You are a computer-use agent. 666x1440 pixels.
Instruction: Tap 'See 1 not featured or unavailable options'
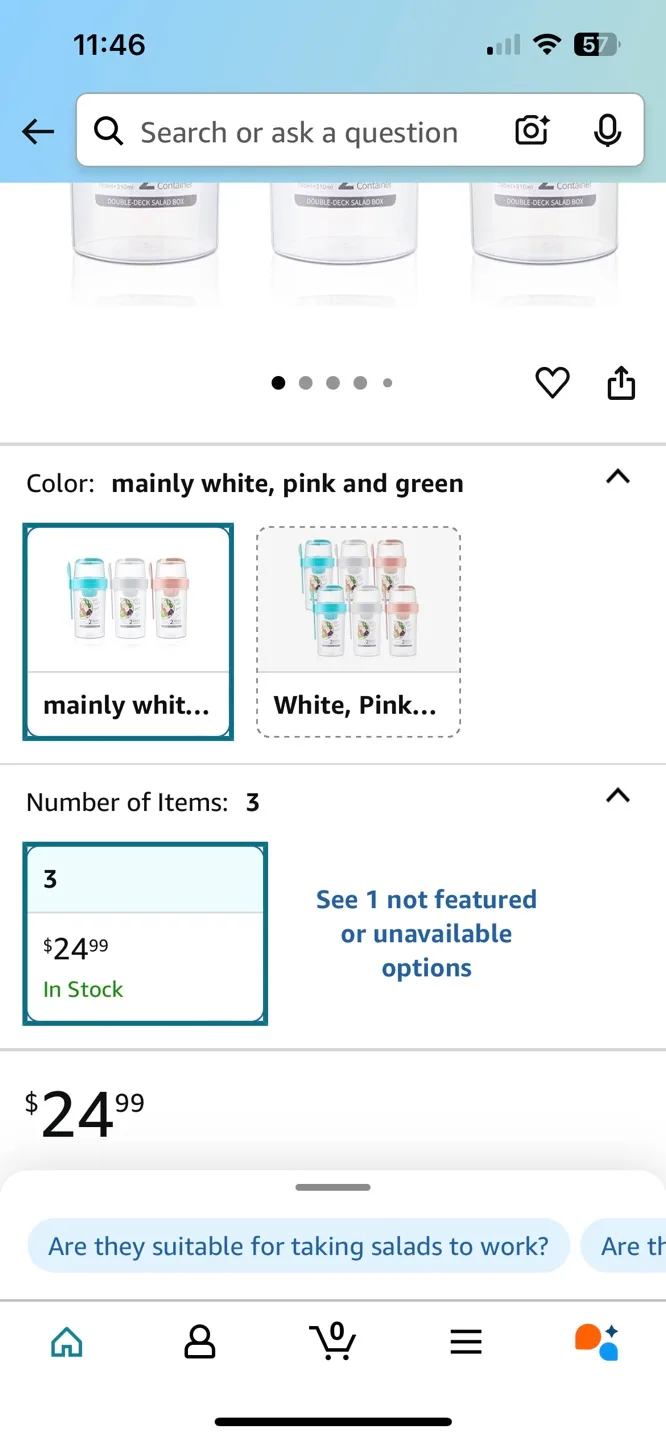tap(426, 933)
